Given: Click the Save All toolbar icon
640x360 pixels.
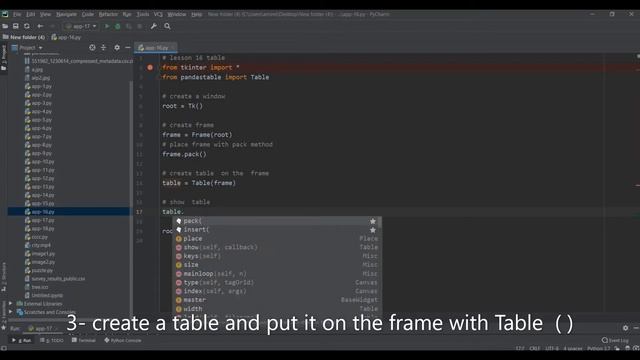Looking at the screenshot, I should pos(16,26).
